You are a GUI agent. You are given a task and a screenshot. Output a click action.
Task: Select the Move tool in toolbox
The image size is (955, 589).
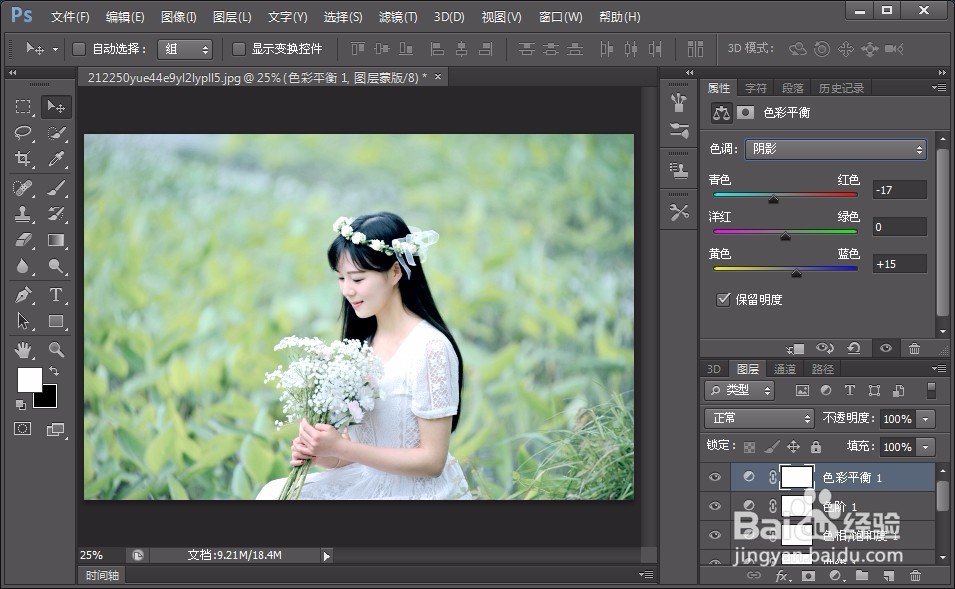pos(56,107)
